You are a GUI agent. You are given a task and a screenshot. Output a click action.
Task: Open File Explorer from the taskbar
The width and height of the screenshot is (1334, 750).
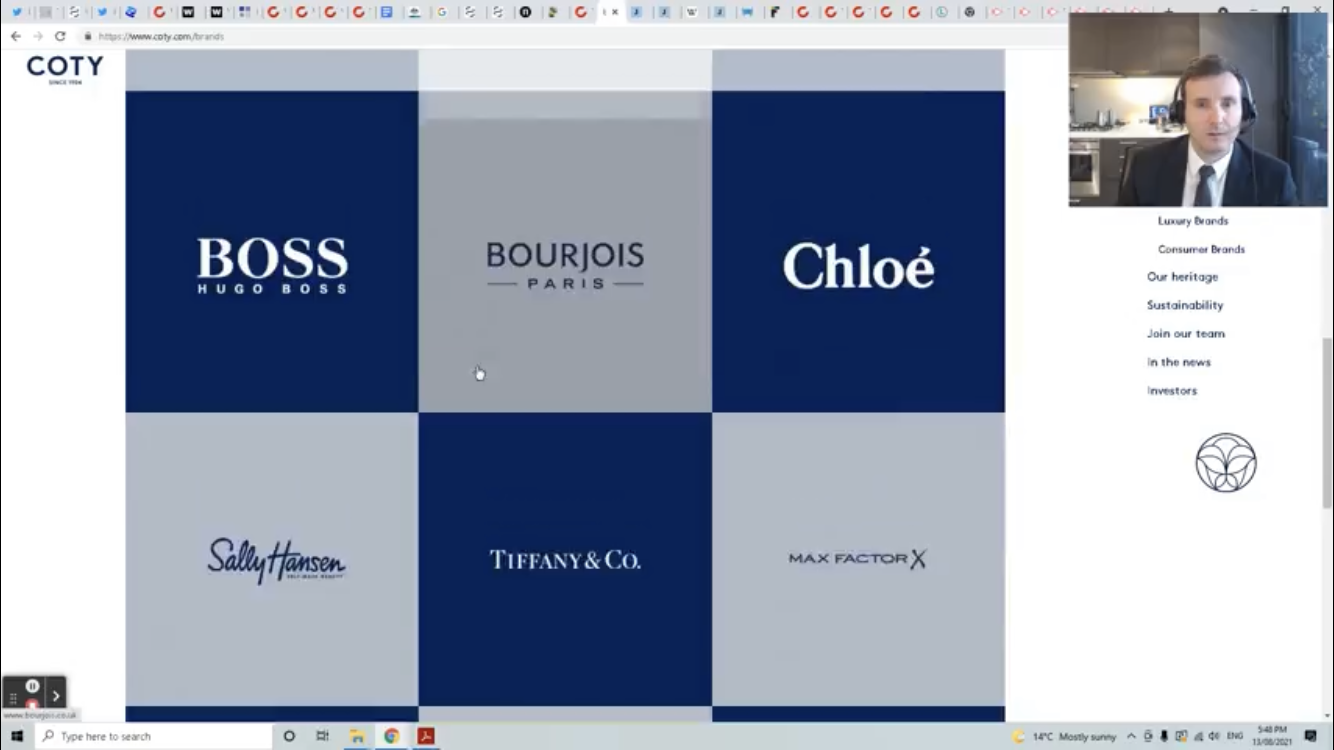coord(357,736)
